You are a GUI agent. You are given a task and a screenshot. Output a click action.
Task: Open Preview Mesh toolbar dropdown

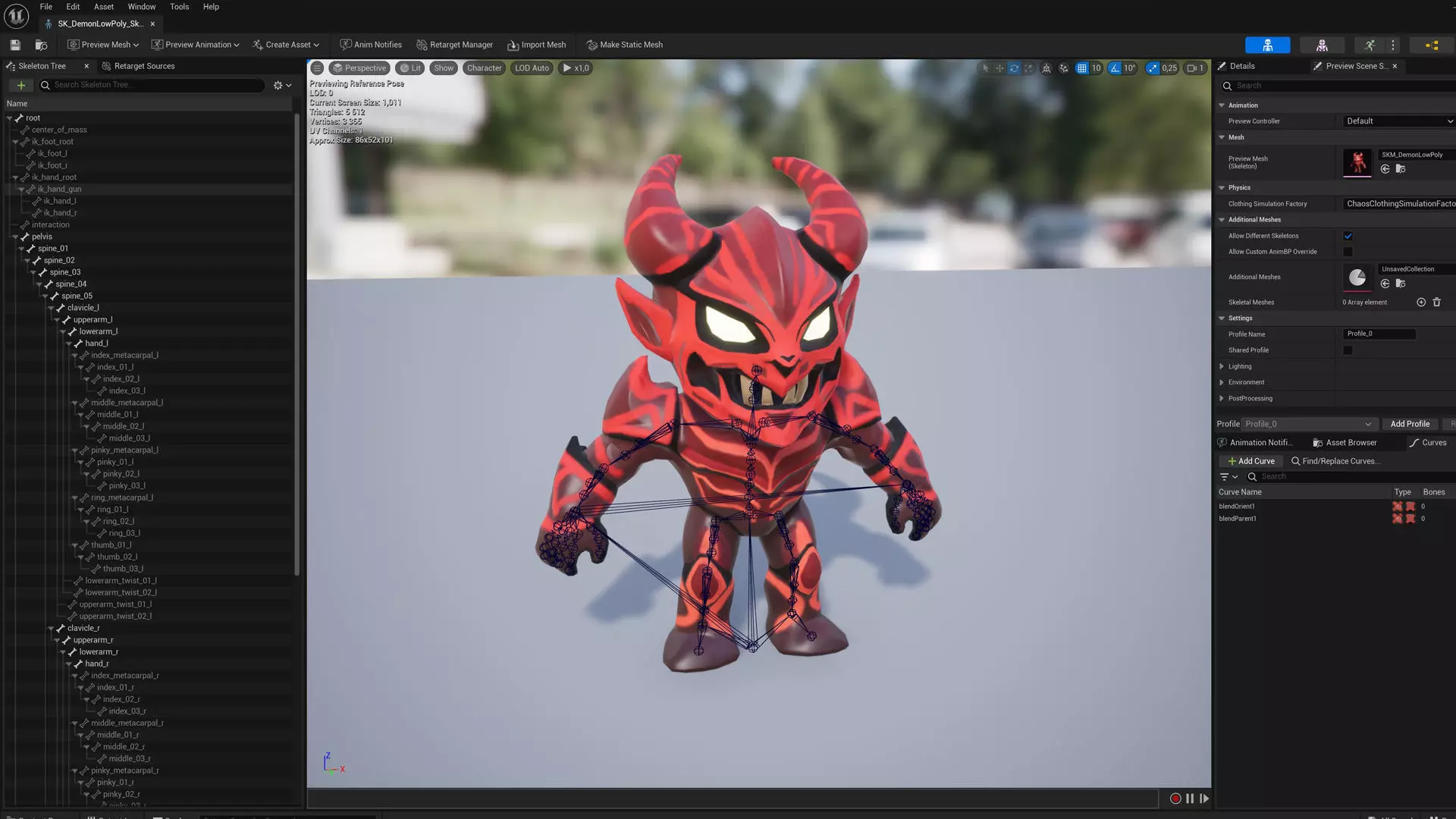(x=103, y=45)
